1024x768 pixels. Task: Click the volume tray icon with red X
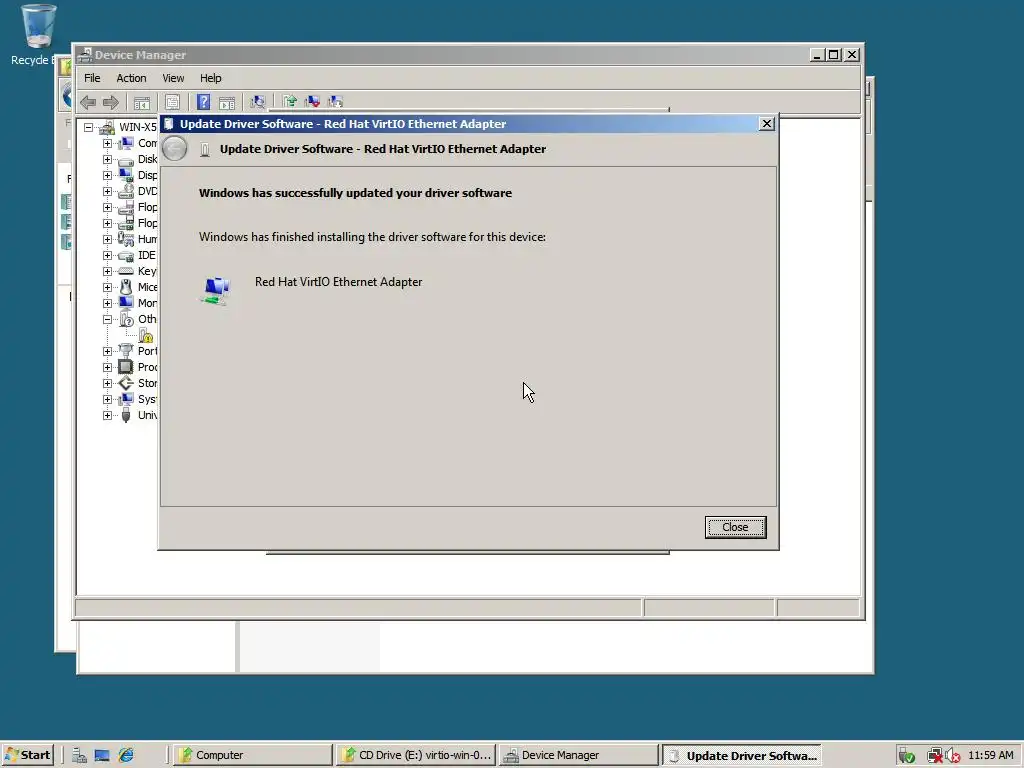click(x=953, y=756)
